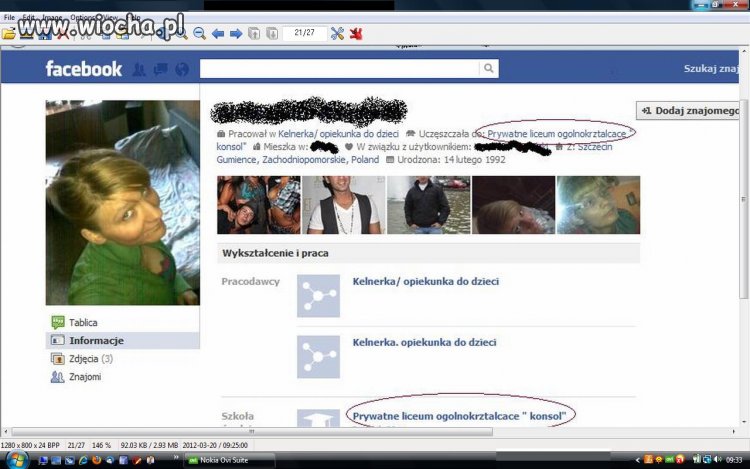Open Facebook friend requests icon

tap(139, 70)
